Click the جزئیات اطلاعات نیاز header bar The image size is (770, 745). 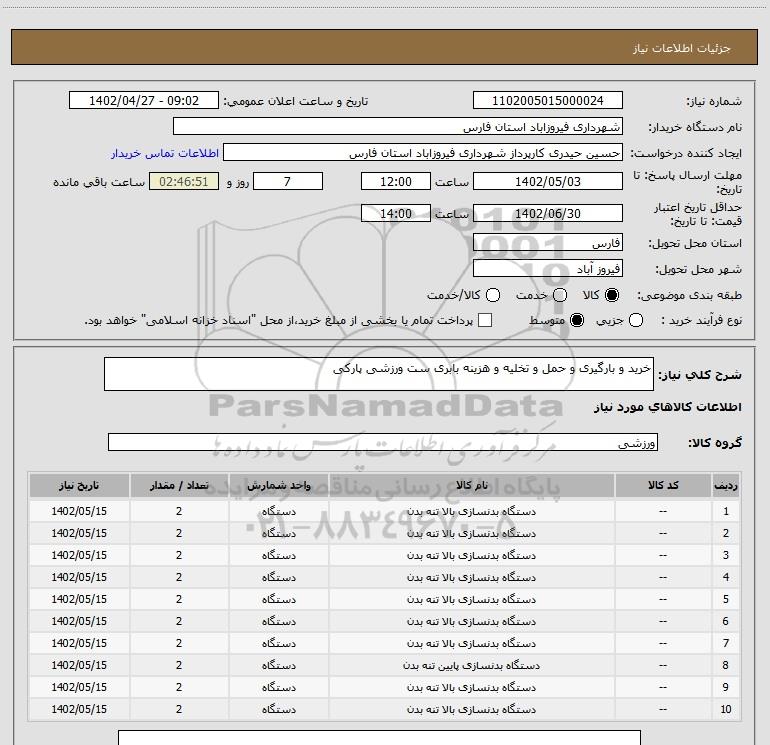click(x=385, y=48)
